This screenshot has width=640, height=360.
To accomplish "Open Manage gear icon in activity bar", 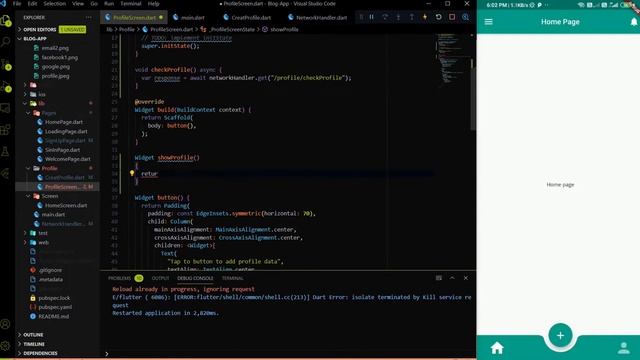I will coord(6,346).
